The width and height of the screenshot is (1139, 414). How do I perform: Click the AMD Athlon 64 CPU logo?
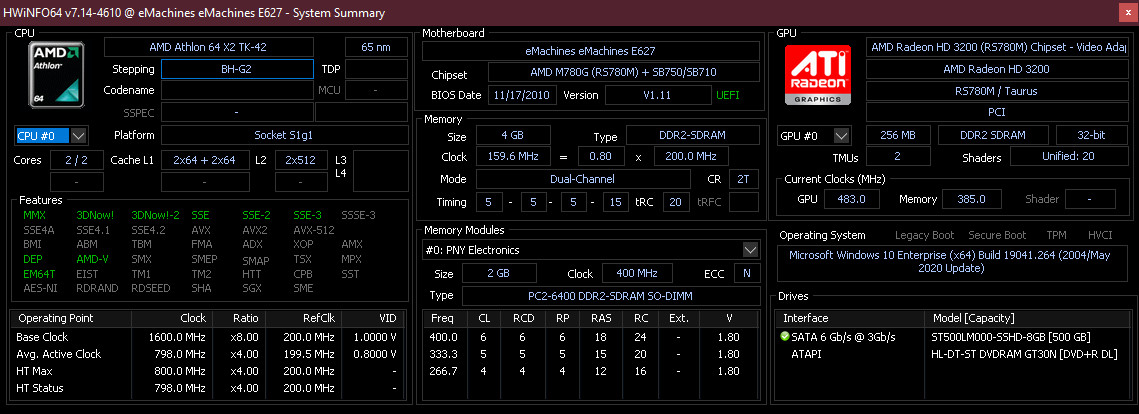[x=57, y=74]
